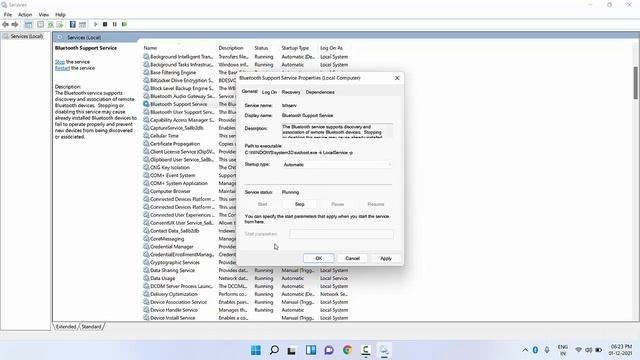Export the list using the toolbar icon
640x360 pixels.
coord(60,24)
